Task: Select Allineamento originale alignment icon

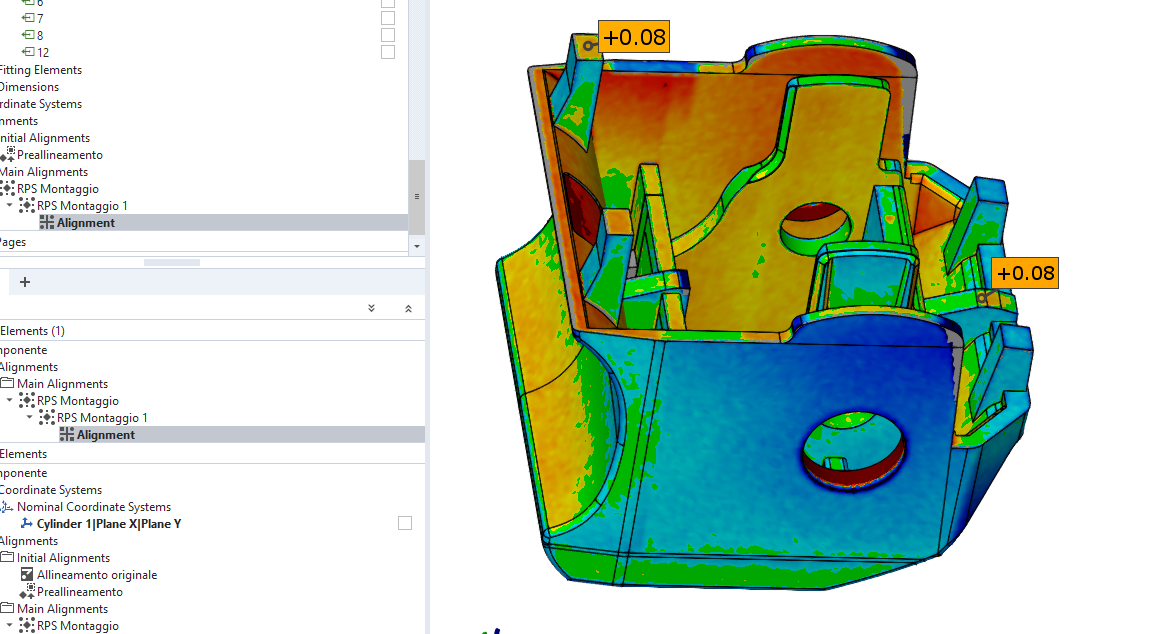Action: tap(27, 575)
